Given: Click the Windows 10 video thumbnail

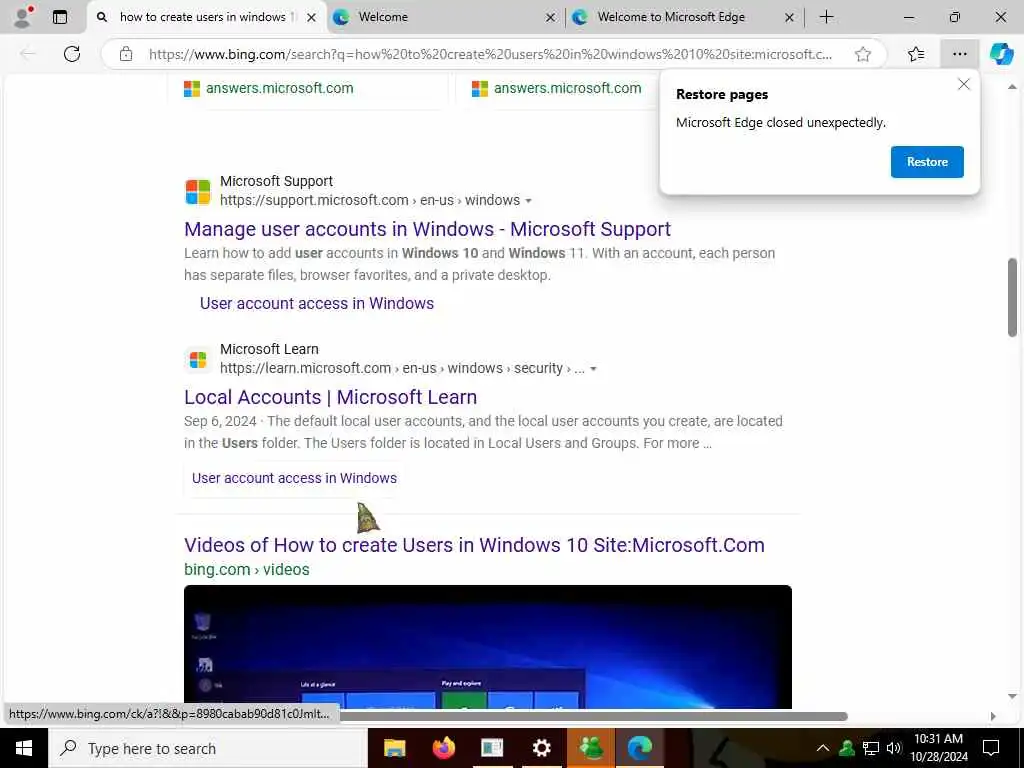Looking at the screenshot, I should pos(488,647).
